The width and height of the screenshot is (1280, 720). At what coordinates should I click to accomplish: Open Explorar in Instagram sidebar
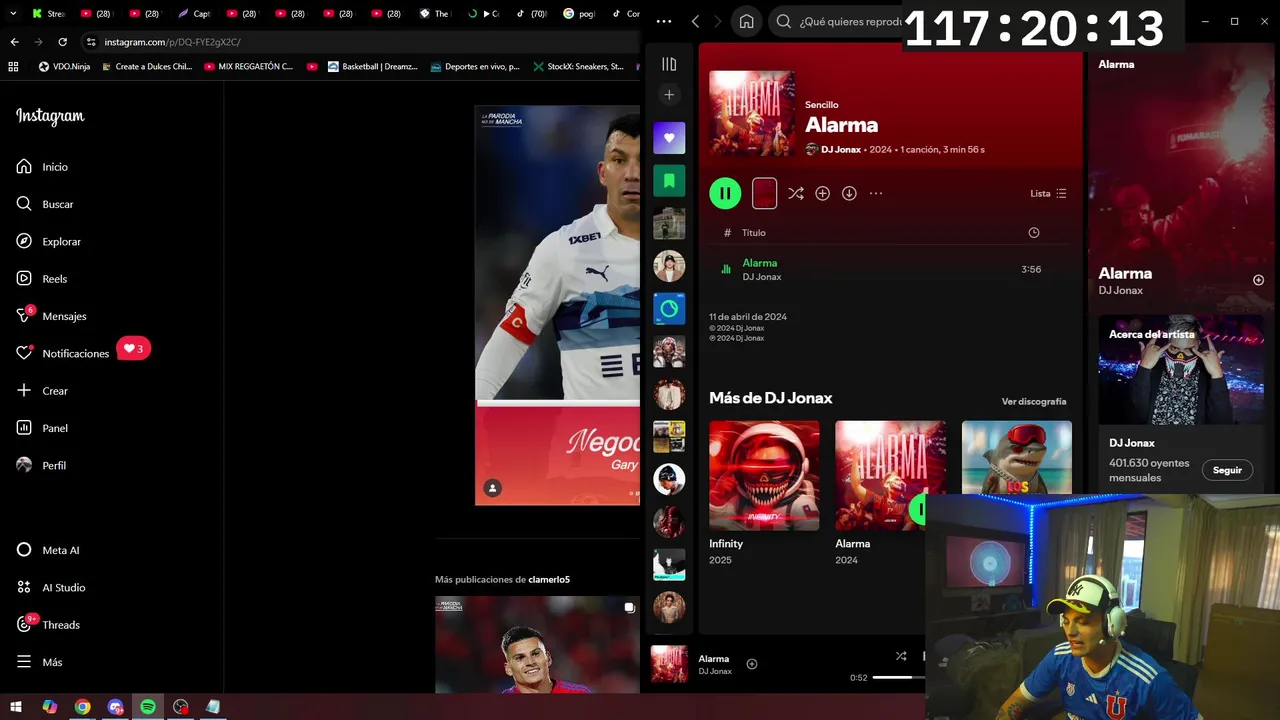tap(48, 242)
